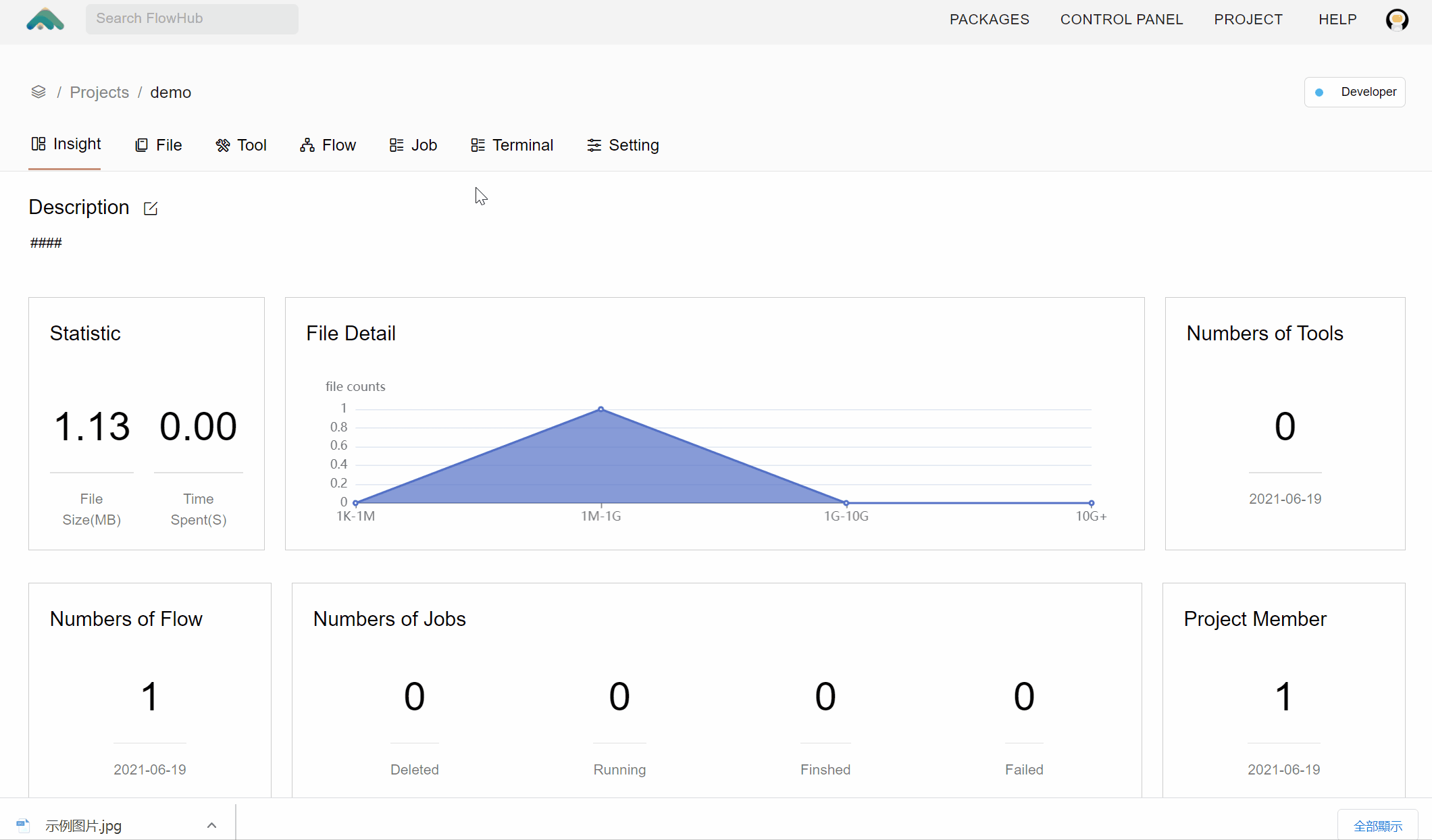Viewport: 1432px width, 840px height.
Task: Click the 1.13 file size value
Action: [x=92, y=427]
